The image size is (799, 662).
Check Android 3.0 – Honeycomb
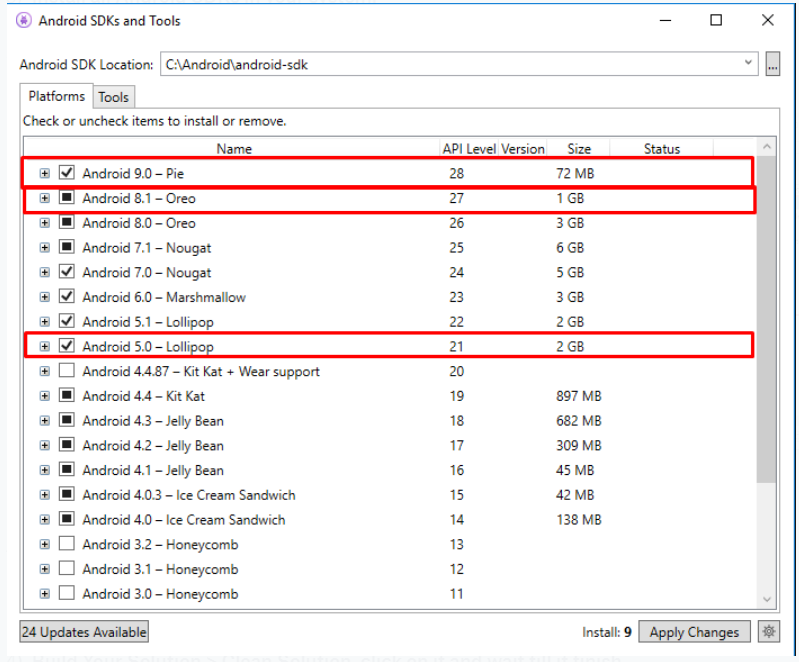[67, 593]
